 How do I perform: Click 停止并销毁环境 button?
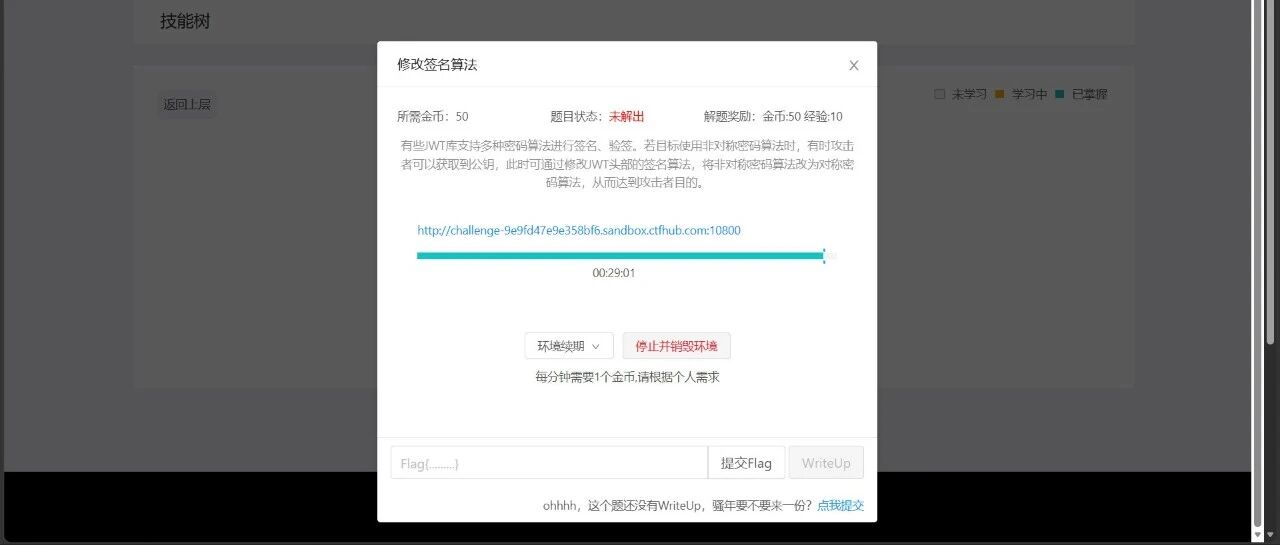coord(677,346)
